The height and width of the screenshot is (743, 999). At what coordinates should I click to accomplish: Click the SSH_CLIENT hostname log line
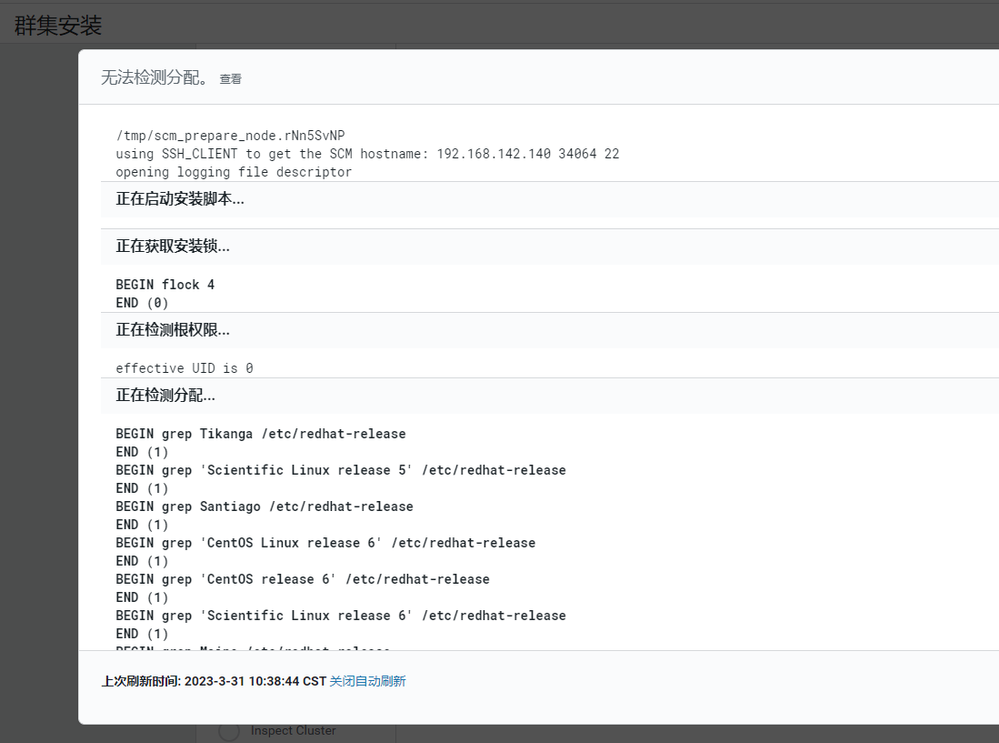(367, 154)
